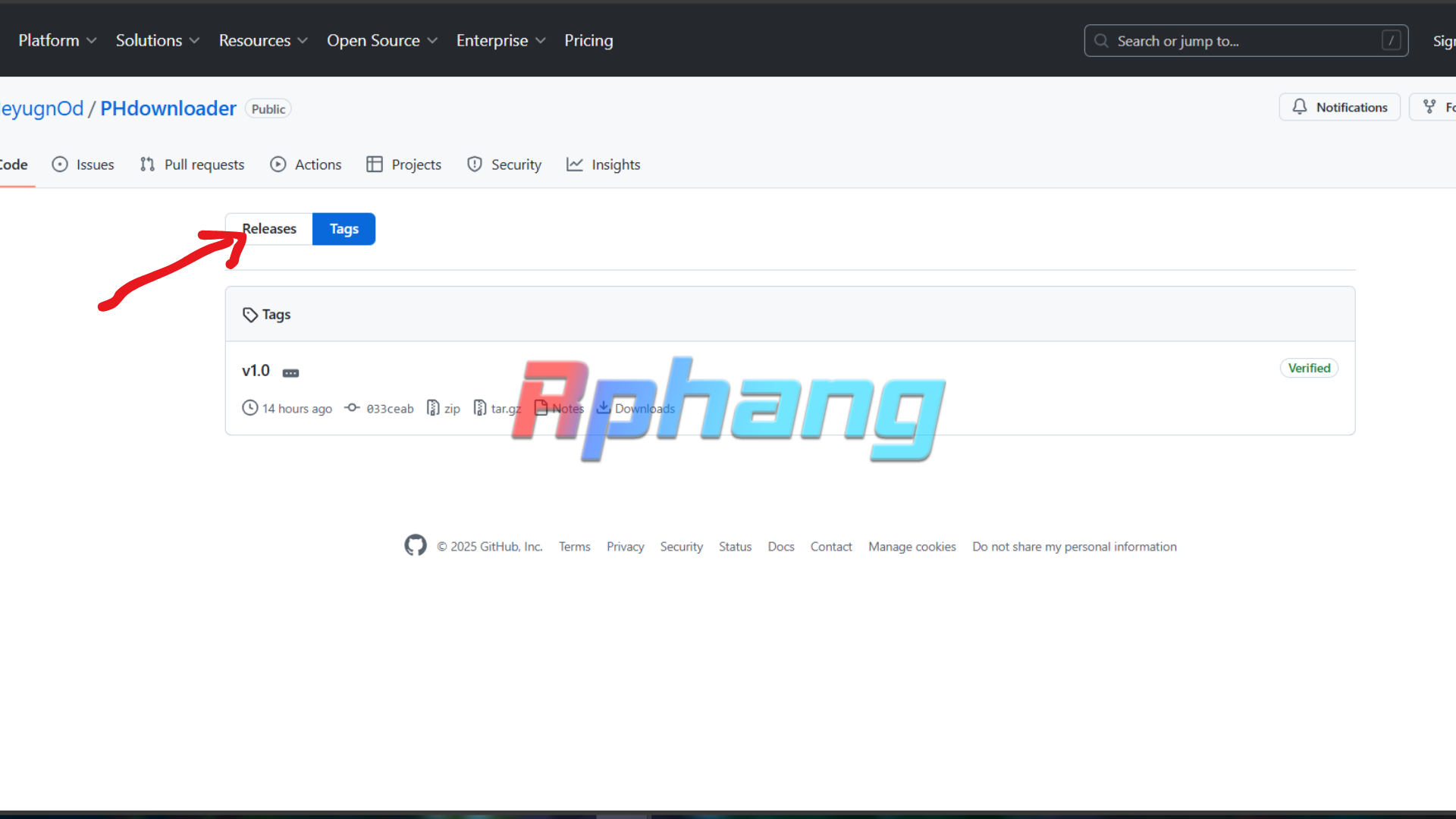Open the Resources dropdown

(263, 41)
